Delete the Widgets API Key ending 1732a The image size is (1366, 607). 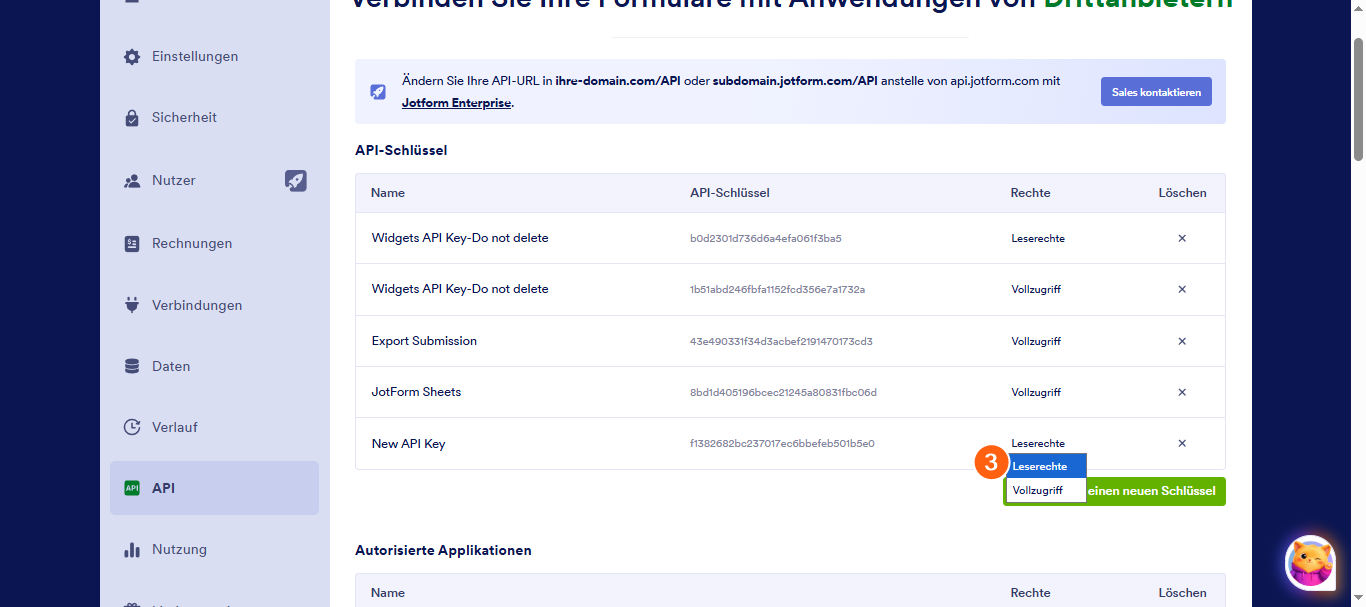click(1182, 289)
